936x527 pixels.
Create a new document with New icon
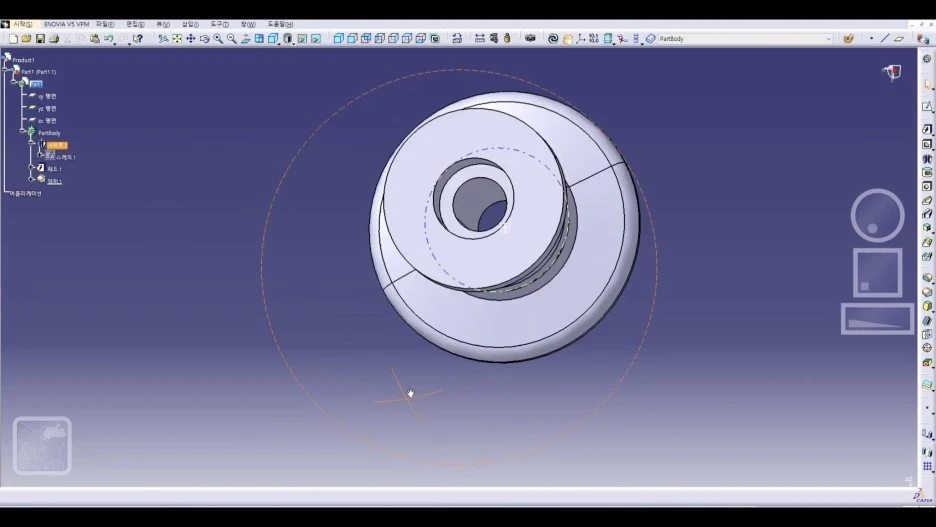[13, 39]
